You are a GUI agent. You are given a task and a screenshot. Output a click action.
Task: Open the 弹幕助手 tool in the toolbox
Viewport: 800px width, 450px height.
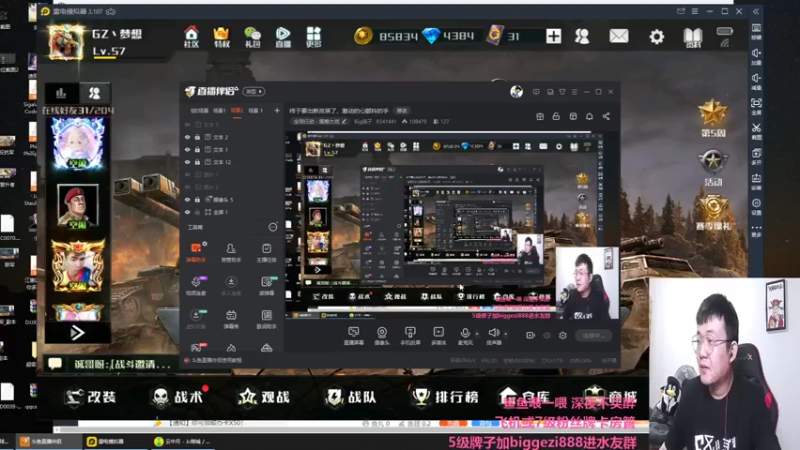(x=196, y=252)
